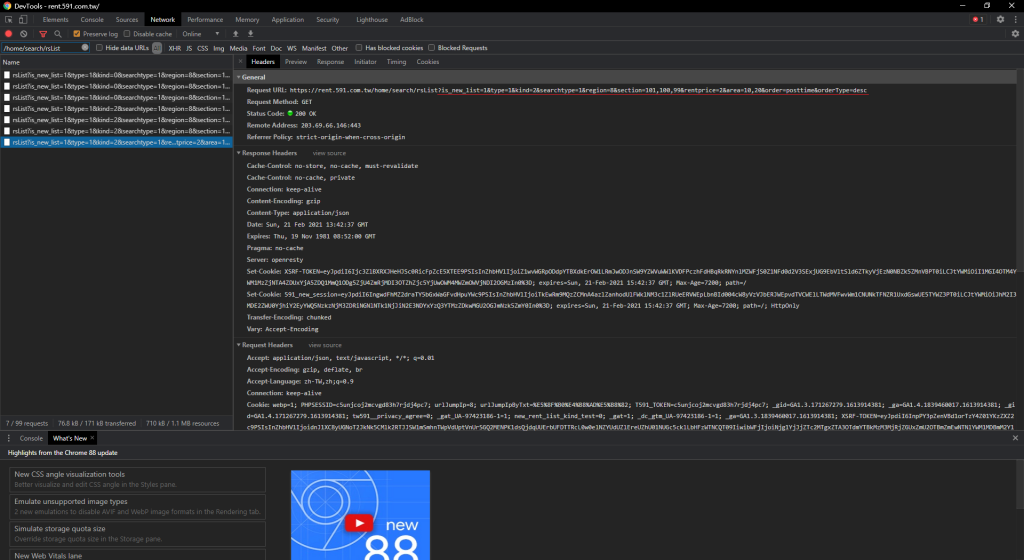Open the Memory panel
The width and height of the screenshot is (1024, 560).
coord(247,20)
